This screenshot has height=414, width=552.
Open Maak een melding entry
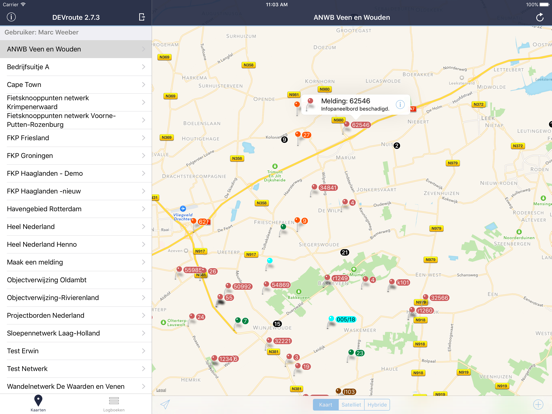pyautogui.click(x=76, y=262)
